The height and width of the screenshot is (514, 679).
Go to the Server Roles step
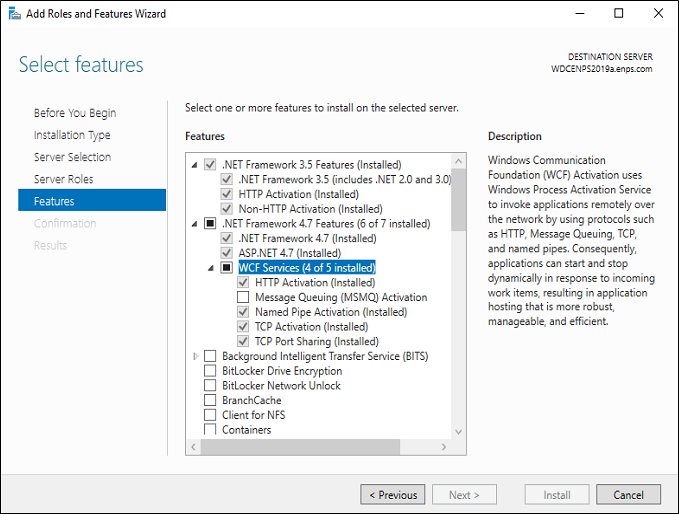[x=64, y=179]
